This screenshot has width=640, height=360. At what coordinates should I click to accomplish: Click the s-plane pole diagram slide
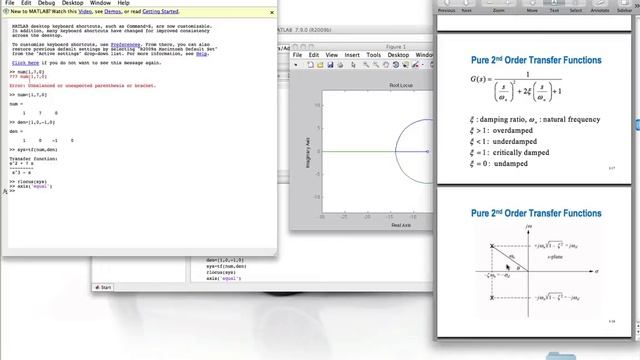tap(534, 262)
